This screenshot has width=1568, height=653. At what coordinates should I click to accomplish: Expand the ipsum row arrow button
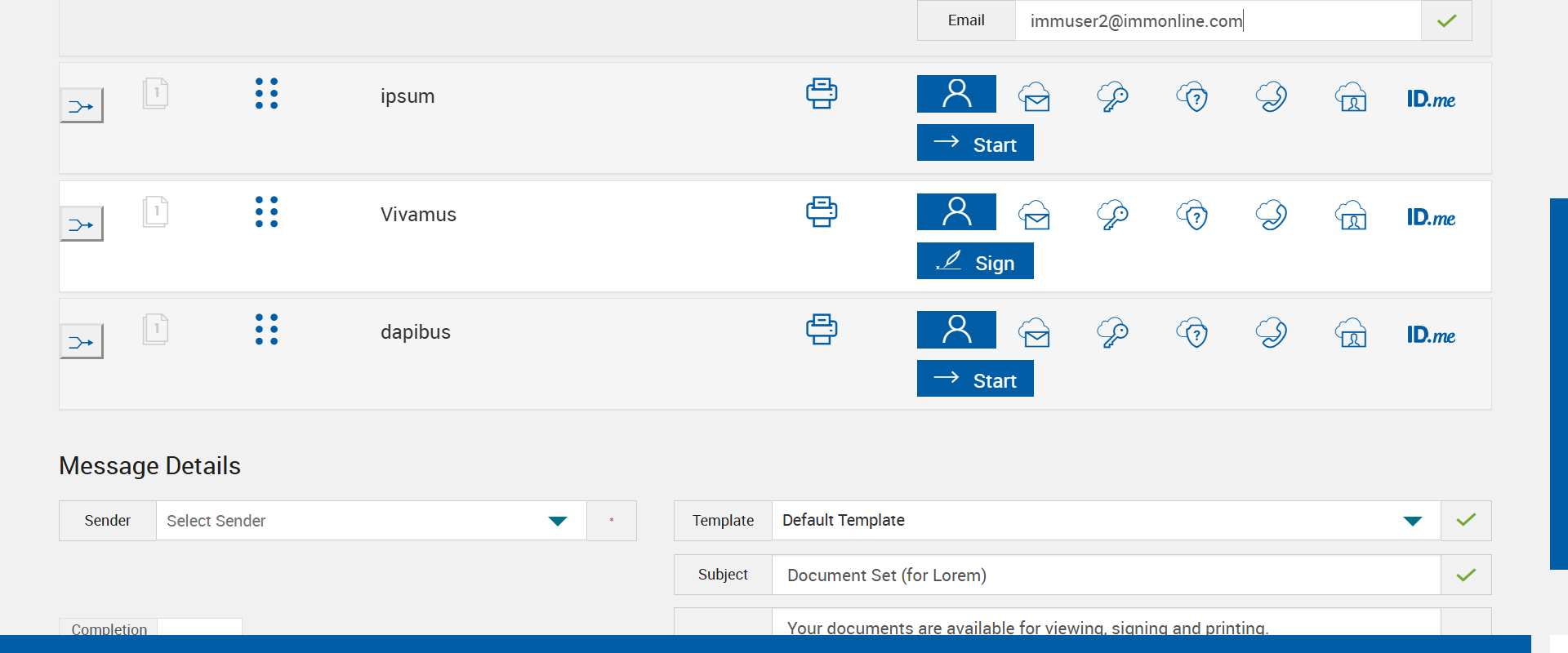(x=82, y=106)
